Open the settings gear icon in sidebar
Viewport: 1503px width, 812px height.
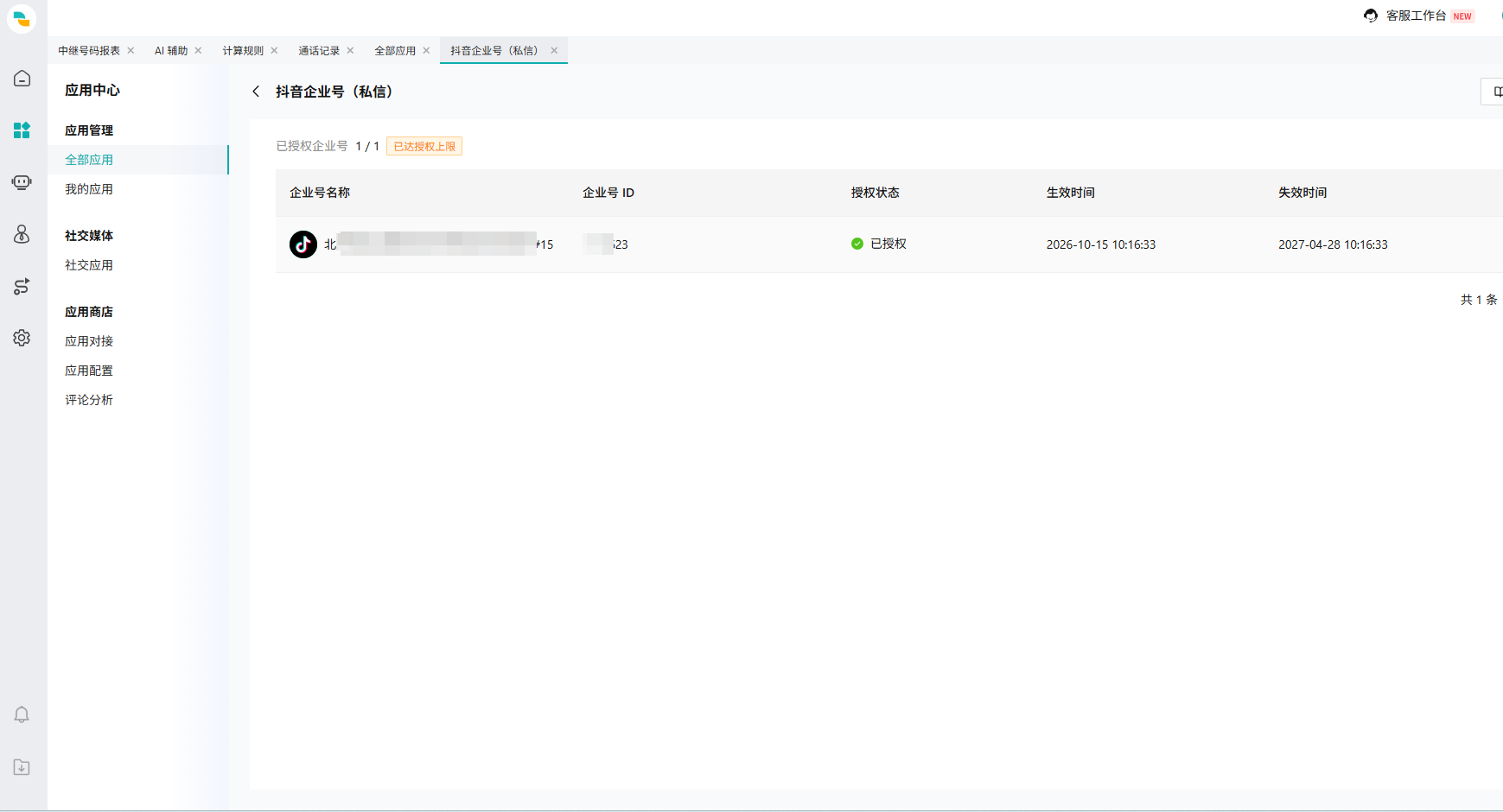click(22, 338)
